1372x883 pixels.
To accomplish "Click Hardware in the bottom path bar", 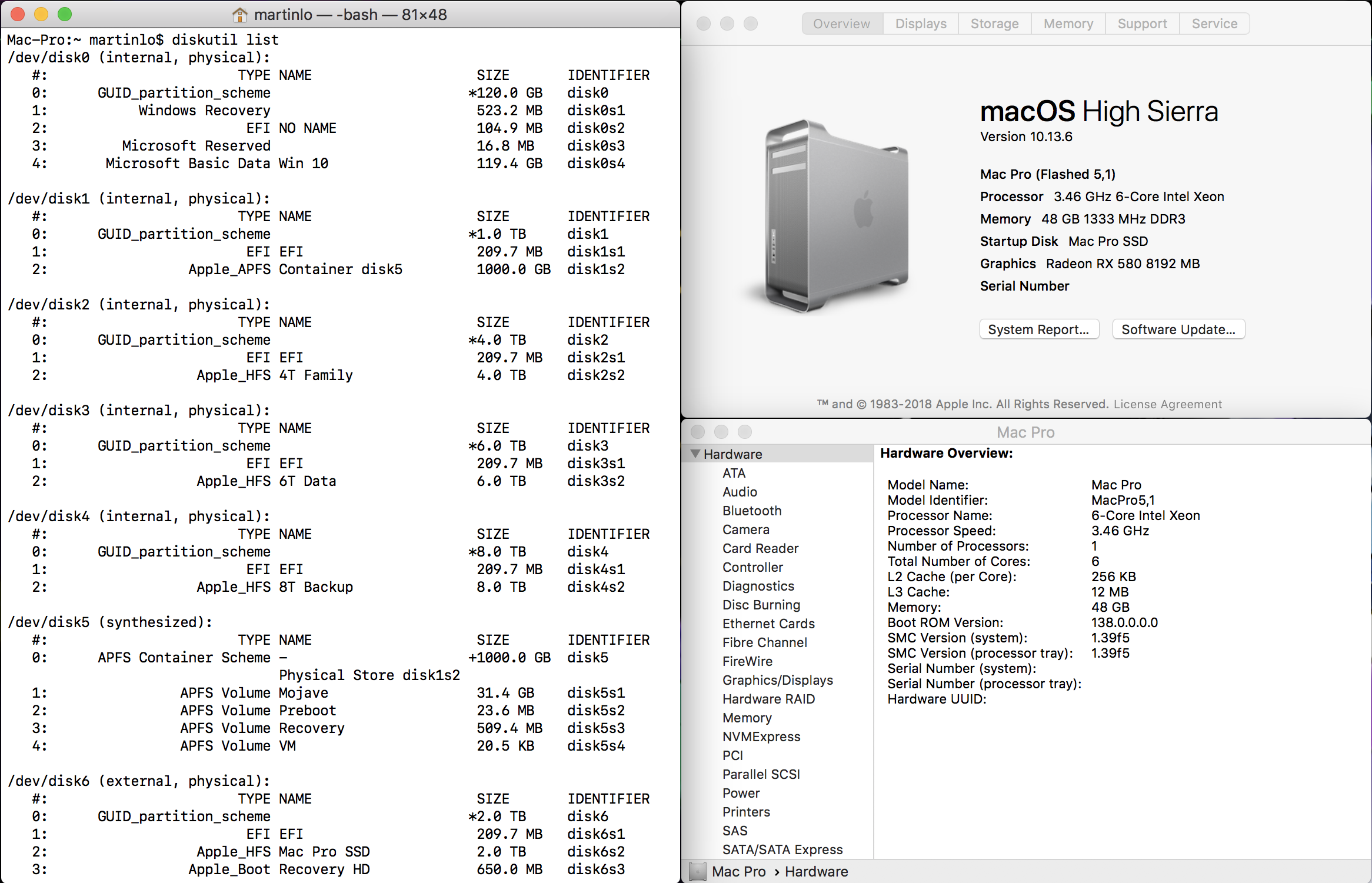I will [816, 871].
